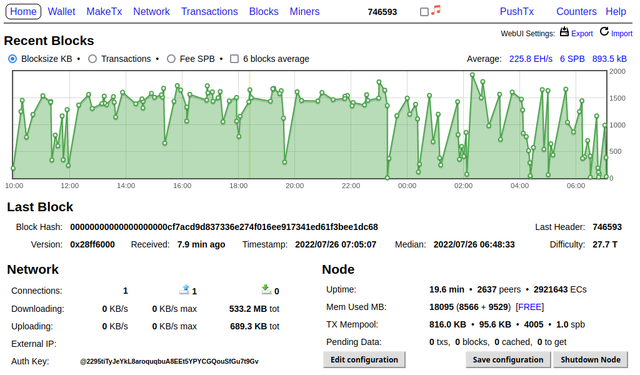This screenshot has height=375, width=640.
Task: Click the median time 2022/07/26 06:48:33
Action: 474,244
